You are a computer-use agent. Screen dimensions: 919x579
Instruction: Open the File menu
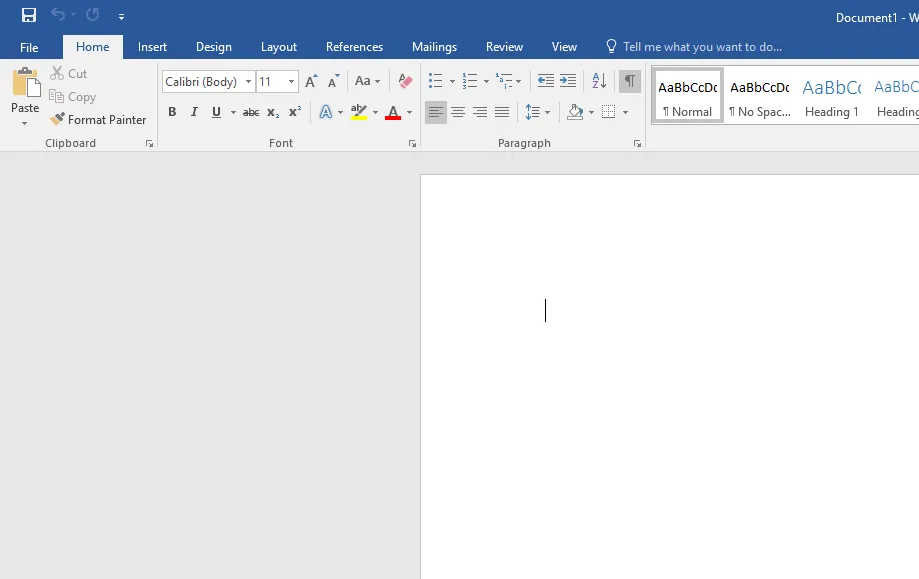click(x=29, y=47)
